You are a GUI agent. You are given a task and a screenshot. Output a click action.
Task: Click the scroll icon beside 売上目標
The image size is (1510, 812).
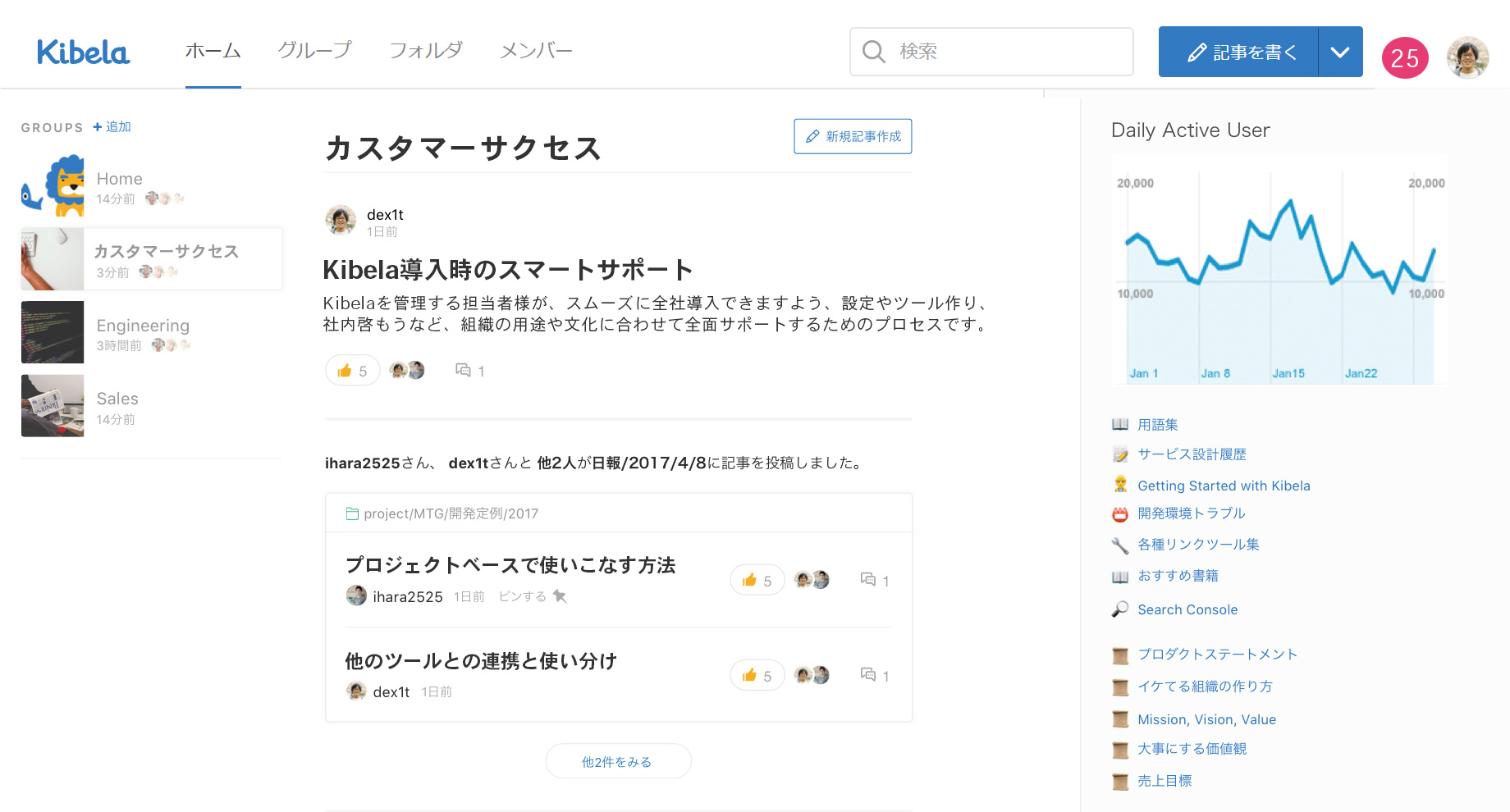coord(1120,782)
